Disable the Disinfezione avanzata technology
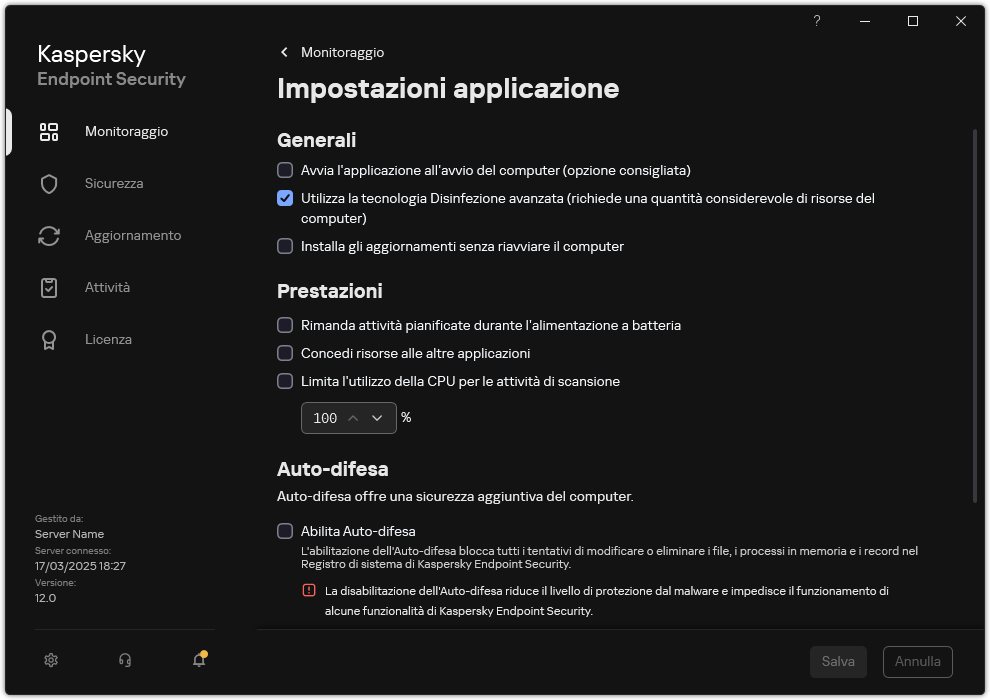The height and width of the screenshot is (700, 990). click(285, 198)
